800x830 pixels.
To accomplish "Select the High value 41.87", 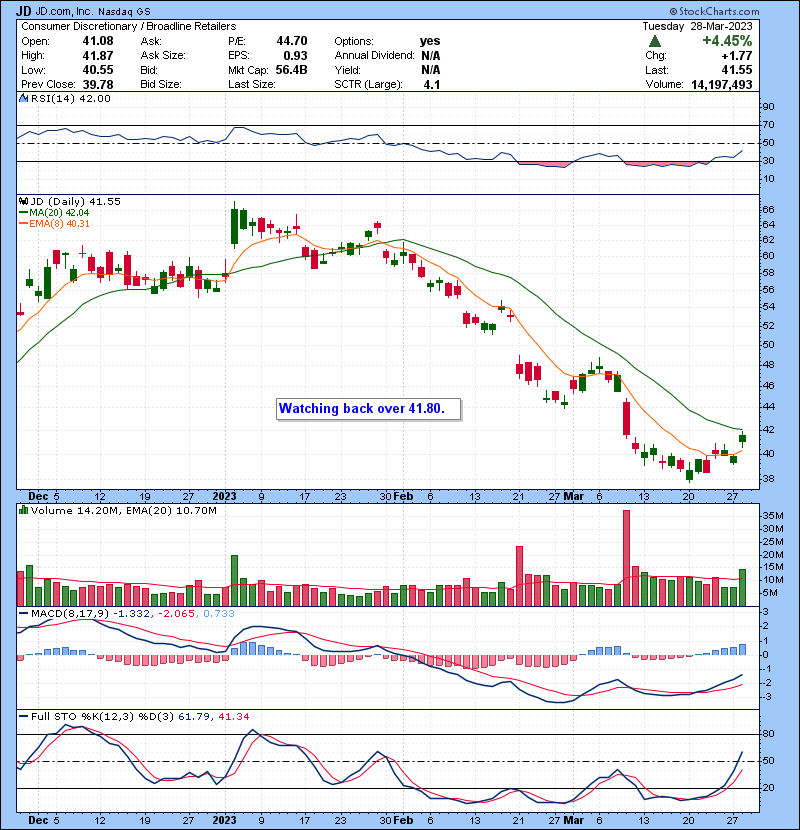I will (98, 55).
